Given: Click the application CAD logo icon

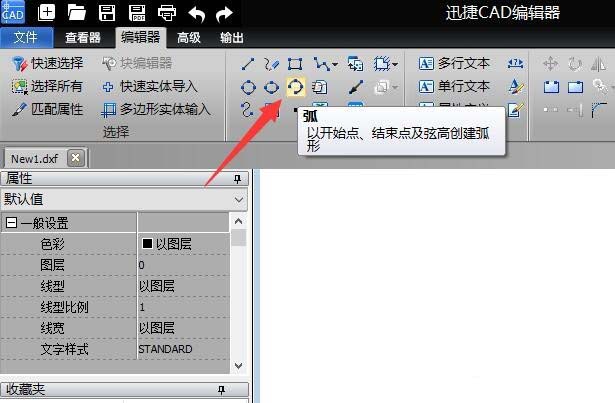Looking at the screenshot, I should pyautogui.click(x=13, y=12).
